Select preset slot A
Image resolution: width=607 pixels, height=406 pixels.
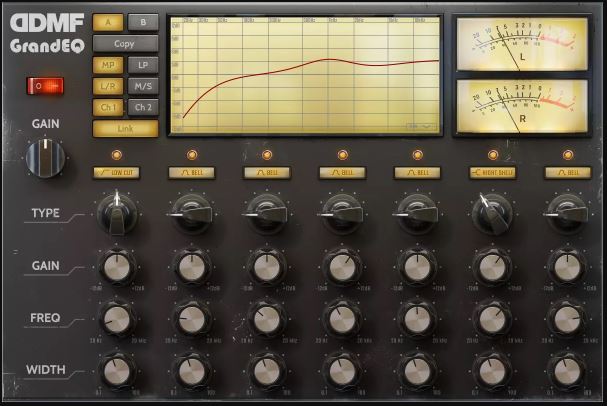click(x=108, y=22)
